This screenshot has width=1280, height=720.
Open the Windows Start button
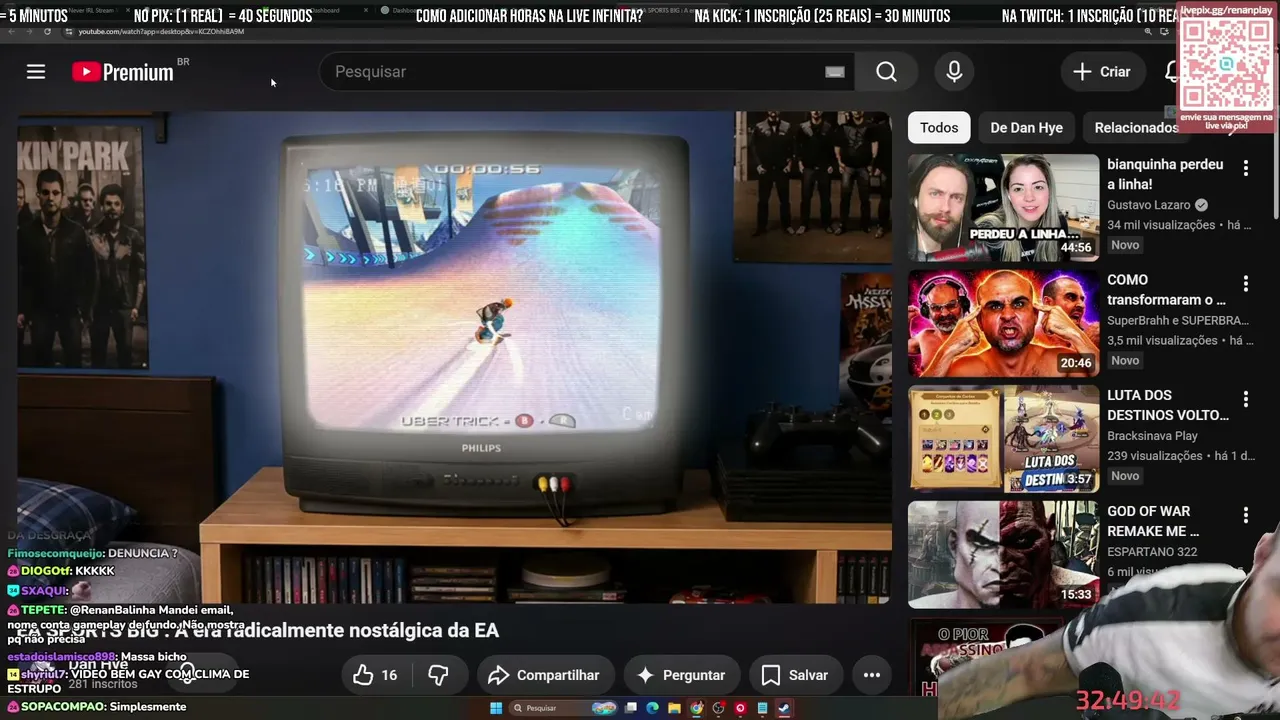pyautogui.click(x=494, y=708)
